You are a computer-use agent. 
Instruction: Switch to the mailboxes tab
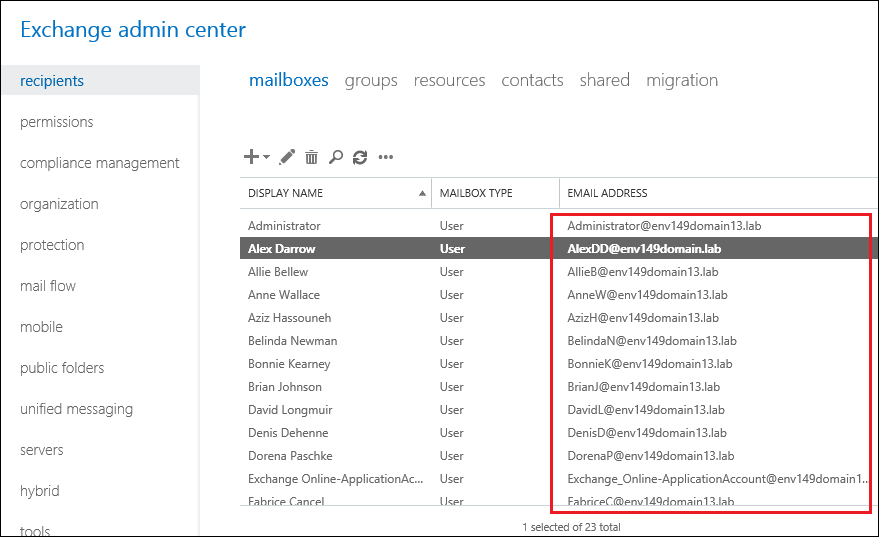pos(289,80)
